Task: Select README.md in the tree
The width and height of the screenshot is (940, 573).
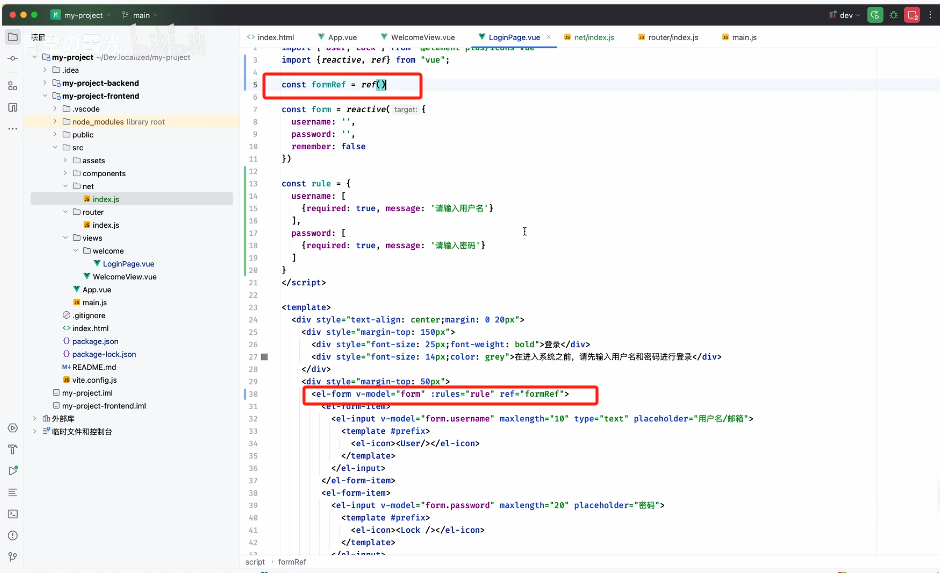Action: 89,367
